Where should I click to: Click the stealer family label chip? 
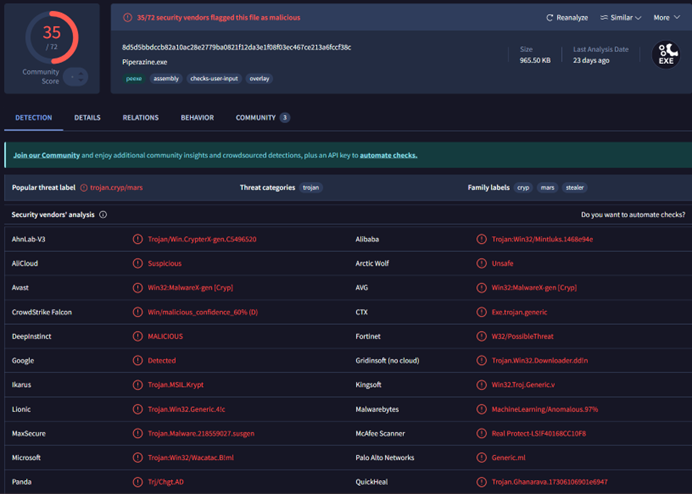(575, 188)
